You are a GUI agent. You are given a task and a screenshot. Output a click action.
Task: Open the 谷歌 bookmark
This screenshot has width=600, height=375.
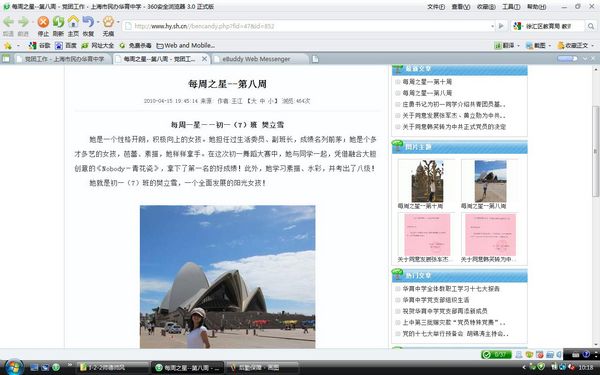coord(39,46)
